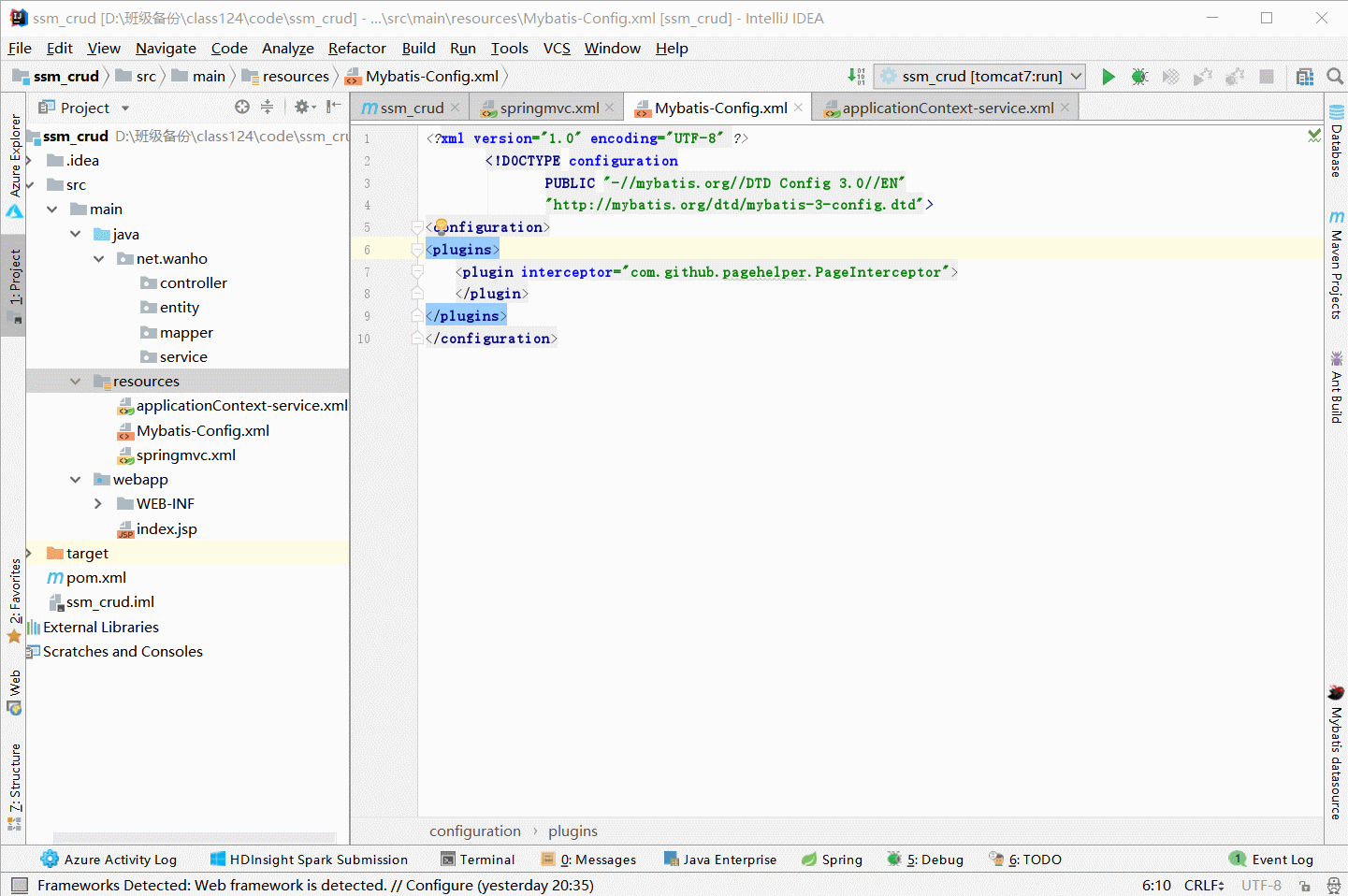1348x896 pixels.
Task: Open the Azure Explorer sidebar icon
Action: pyautogui.click(x=13, y=159)
